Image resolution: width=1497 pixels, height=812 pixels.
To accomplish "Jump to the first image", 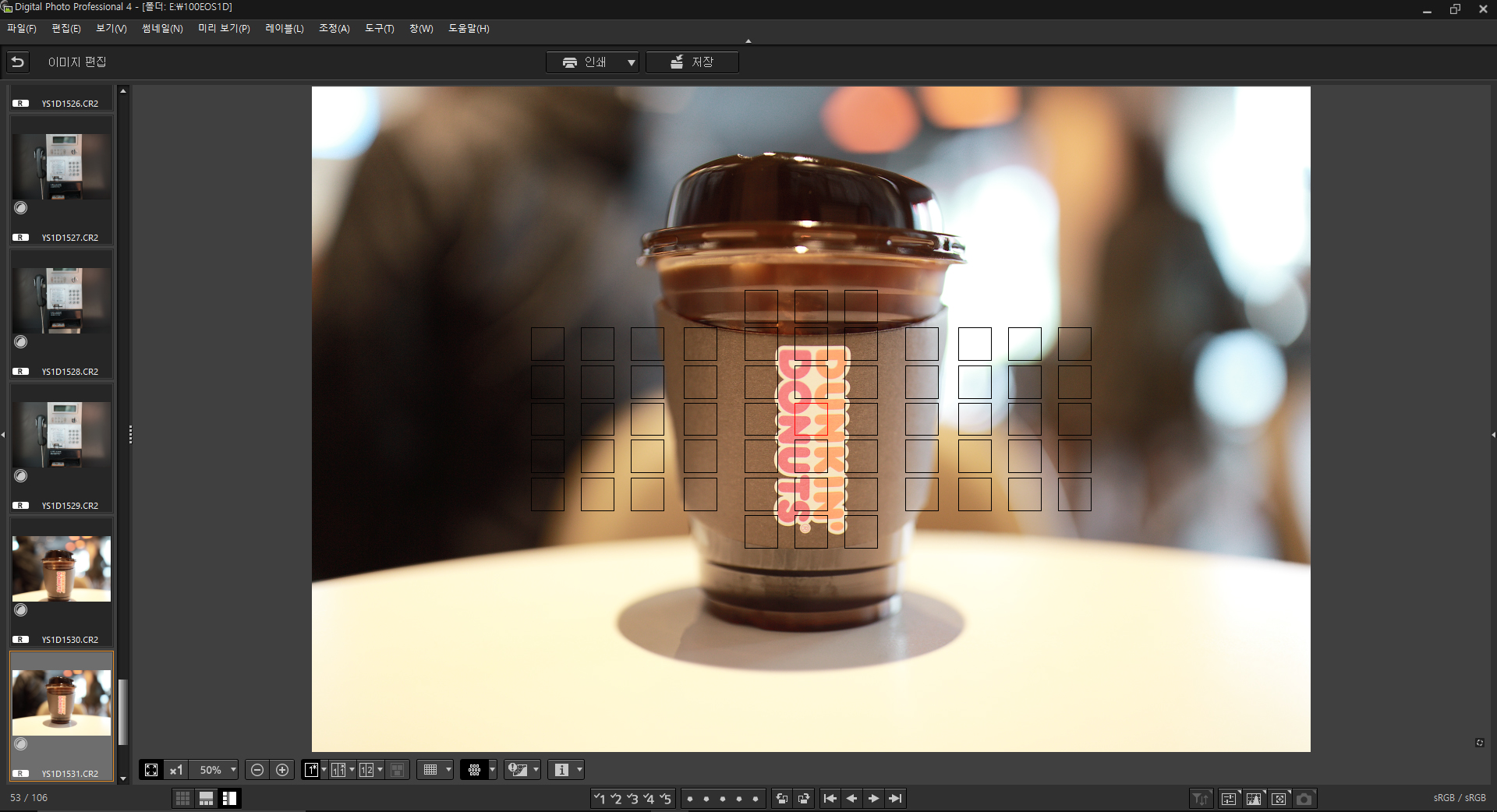I will [x=830, y=798].
